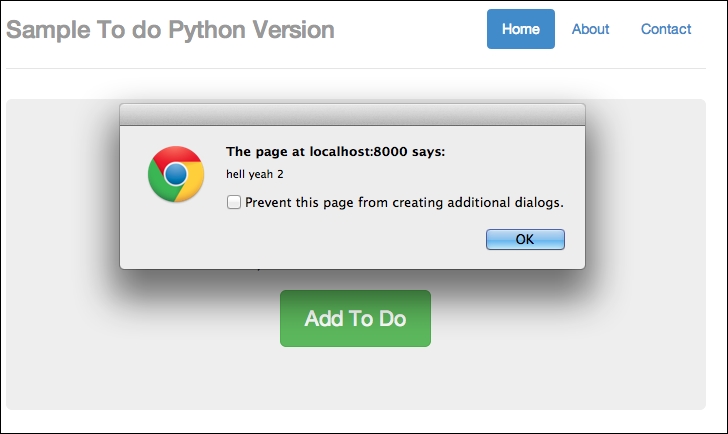The width and height of the screenshot is (728, 434).
Task: Open the Contact navigation link
Action: [x=666, y=29]
